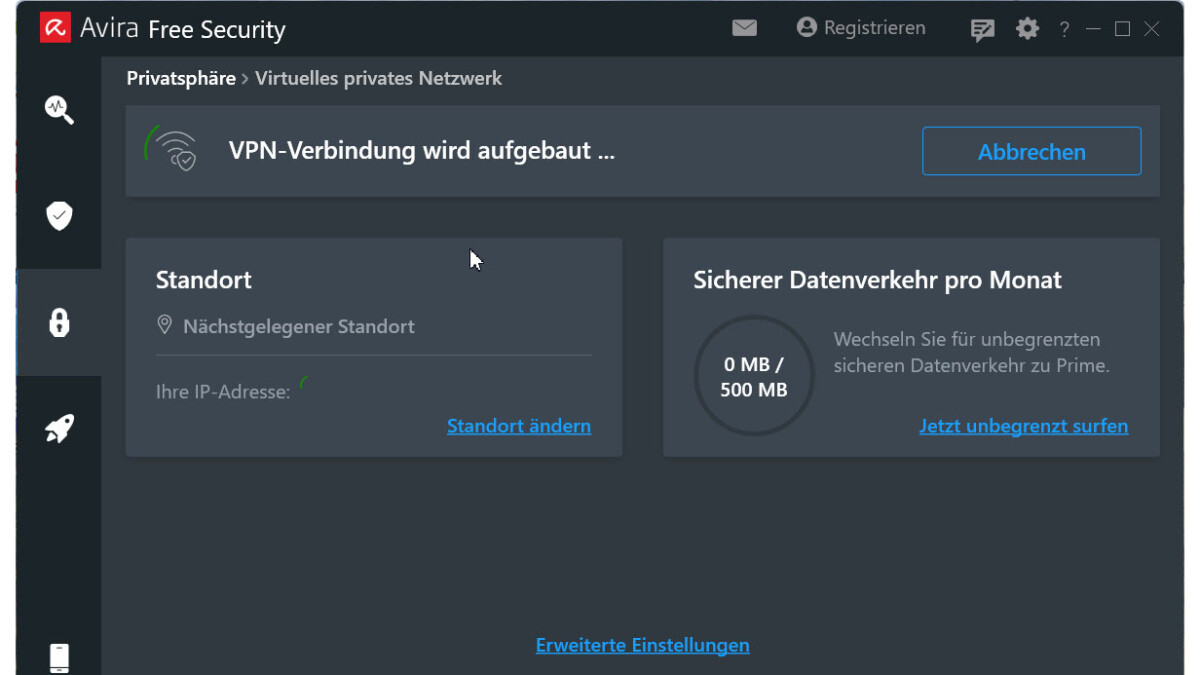Click the Avira logo in the corner
Image resolution: width=1200 pixels, height=675 pixels.
(x=55, y=27)
